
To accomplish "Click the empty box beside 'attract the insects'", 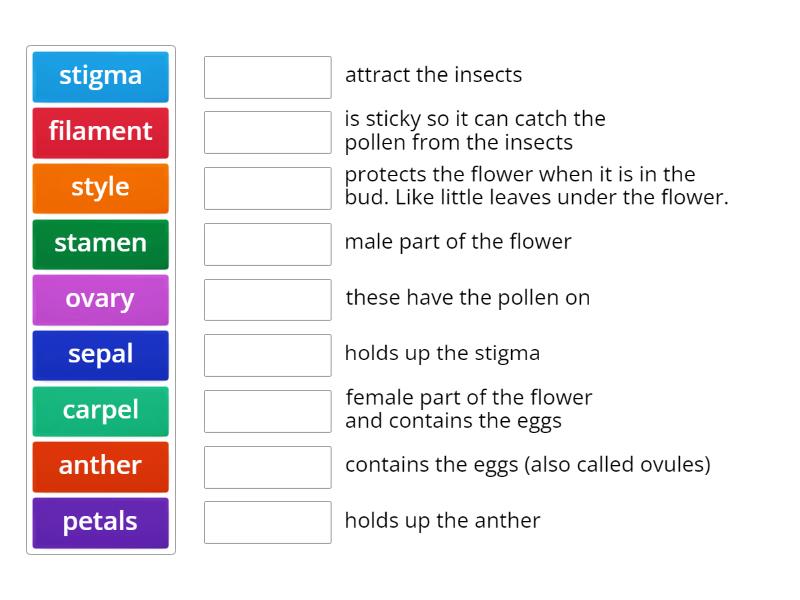I will 267,77.
